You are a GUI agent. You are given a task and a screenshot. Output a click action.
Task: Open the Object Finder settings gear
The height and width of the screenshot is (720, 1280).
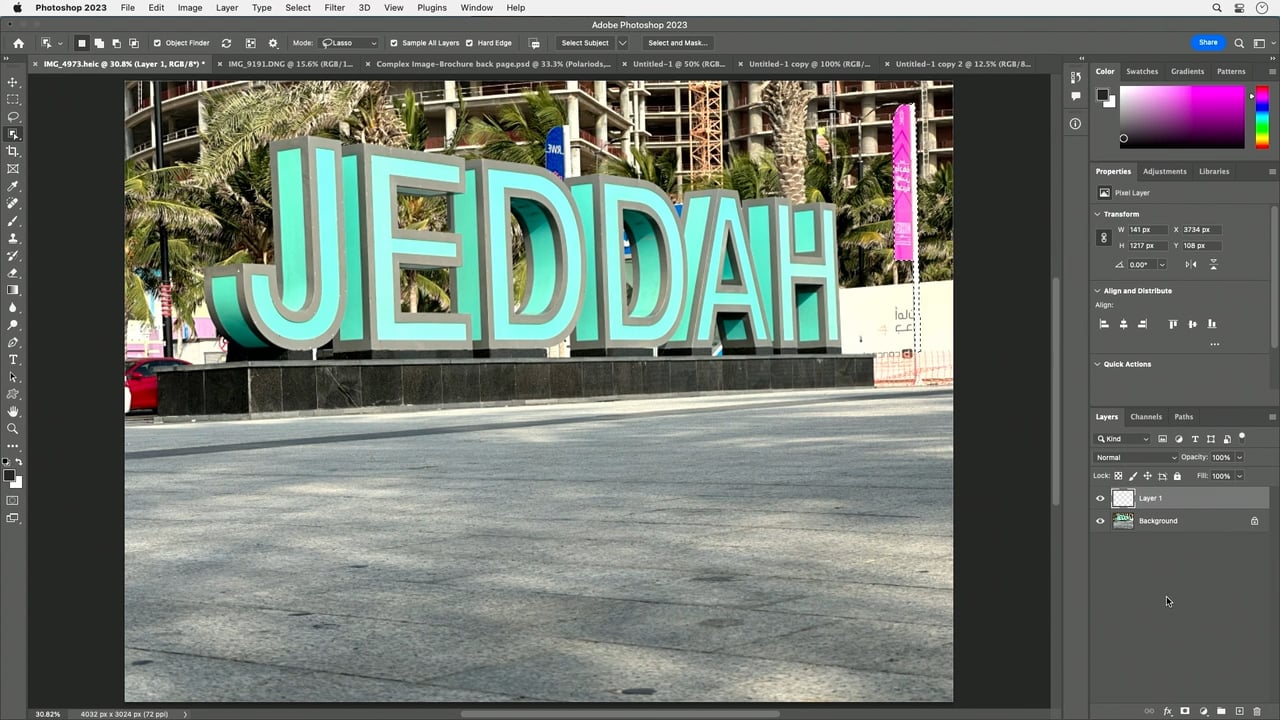tap(273, 43)
